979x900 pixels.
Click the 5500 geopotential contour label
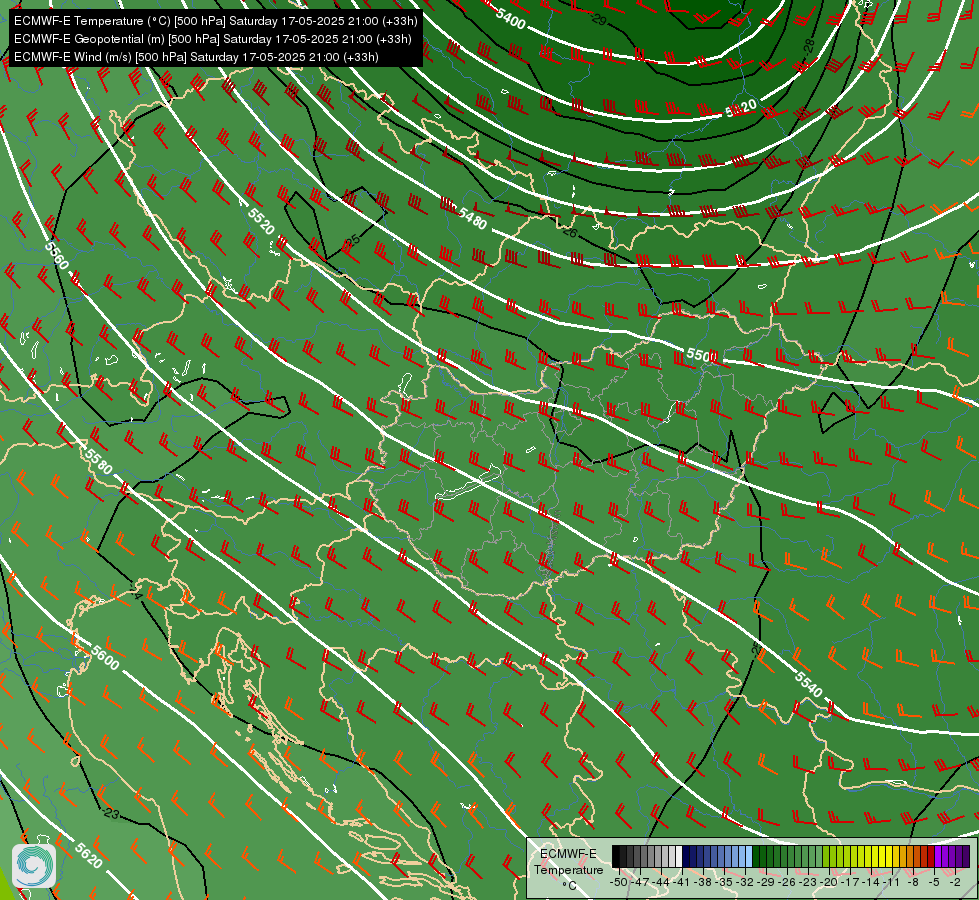coord(702,355)
